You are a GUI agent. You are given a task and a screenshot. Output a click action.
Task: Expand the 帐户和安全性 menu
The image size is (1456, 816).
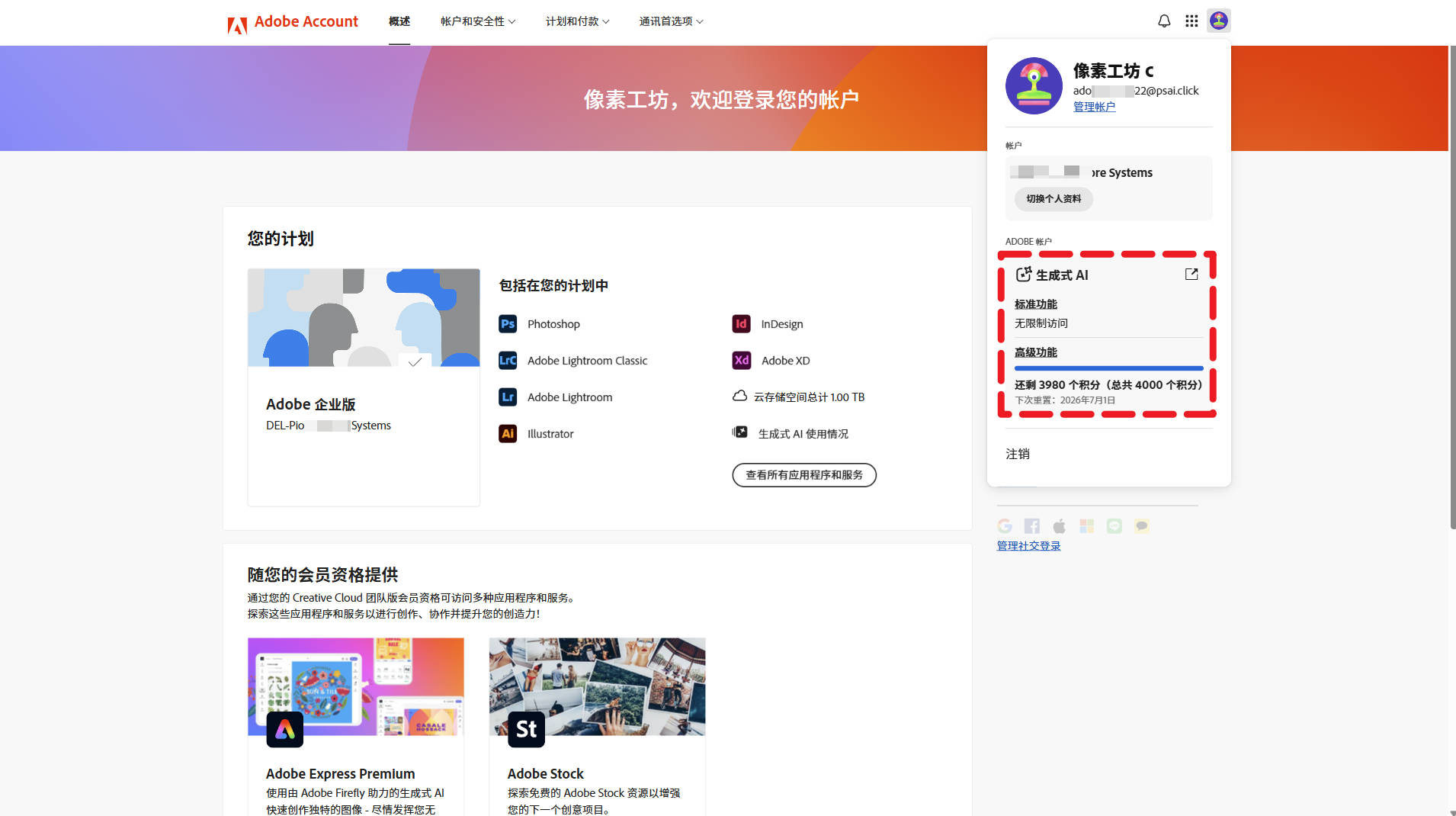pos(478,21)
